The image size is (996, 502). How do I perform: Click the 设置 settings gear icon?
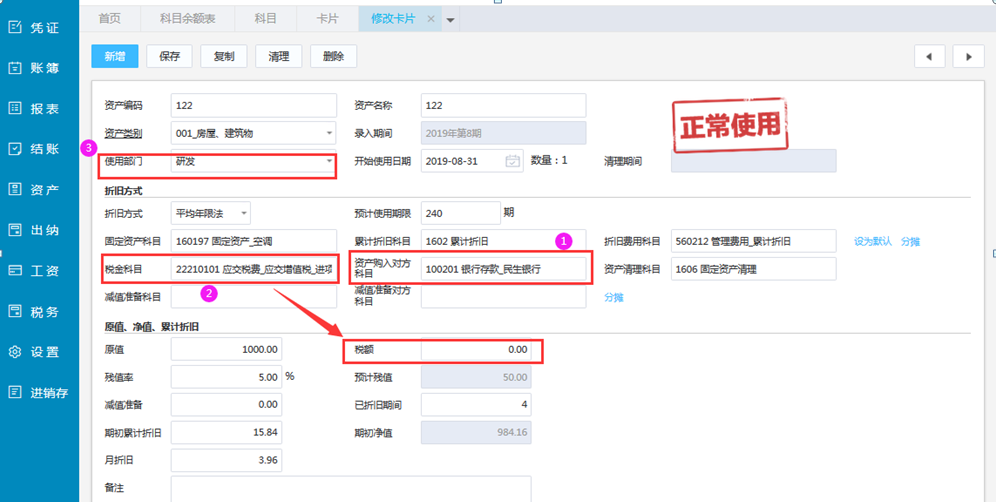click(15, 352)
